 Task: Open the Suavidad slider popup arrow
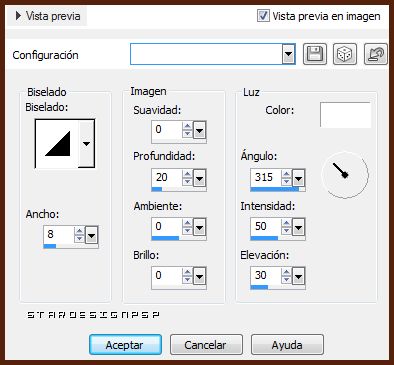[x=199, y=130]
